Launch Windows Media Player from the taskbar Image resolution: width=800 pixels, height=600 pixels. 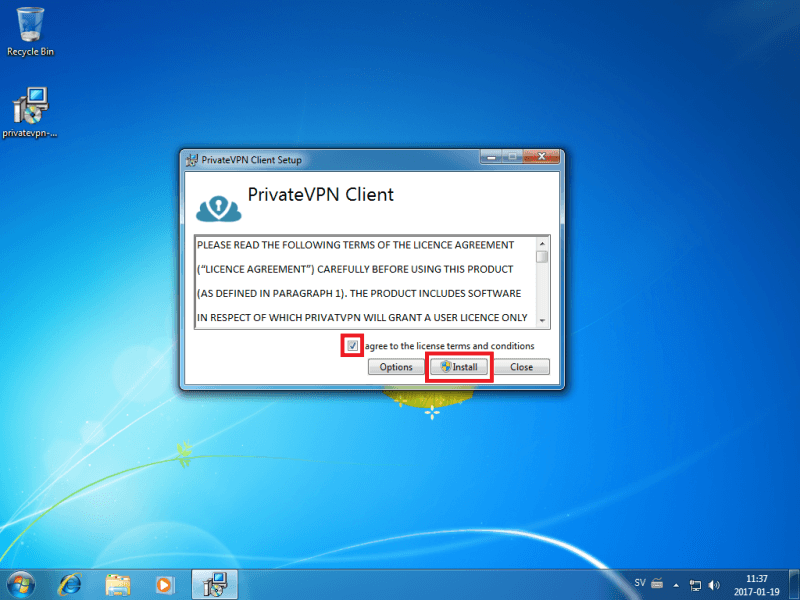click(x=165, y=583)
